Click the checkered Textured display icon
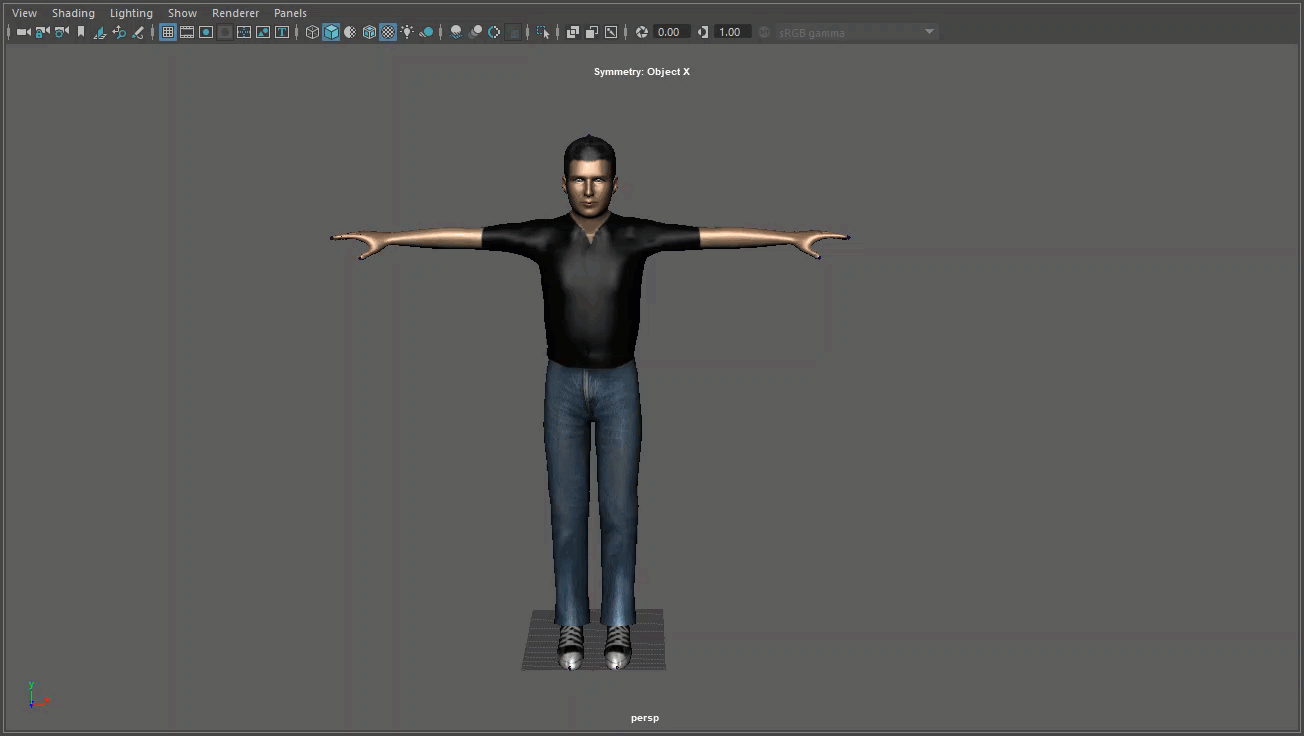The image size is (1304, 736). coord(388,32)
